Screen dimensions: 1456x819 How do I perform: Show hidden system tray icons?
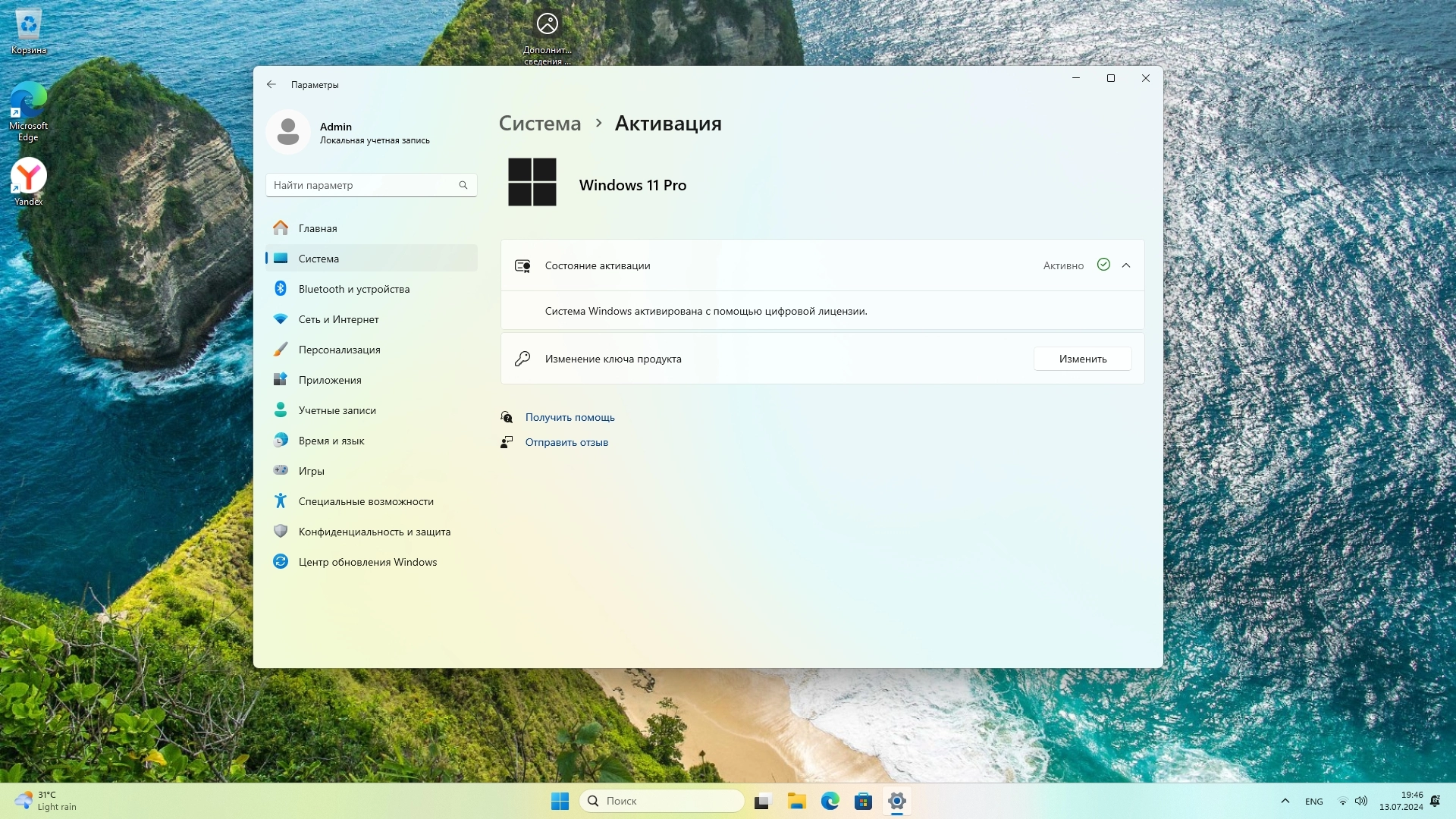[1285, 801]
